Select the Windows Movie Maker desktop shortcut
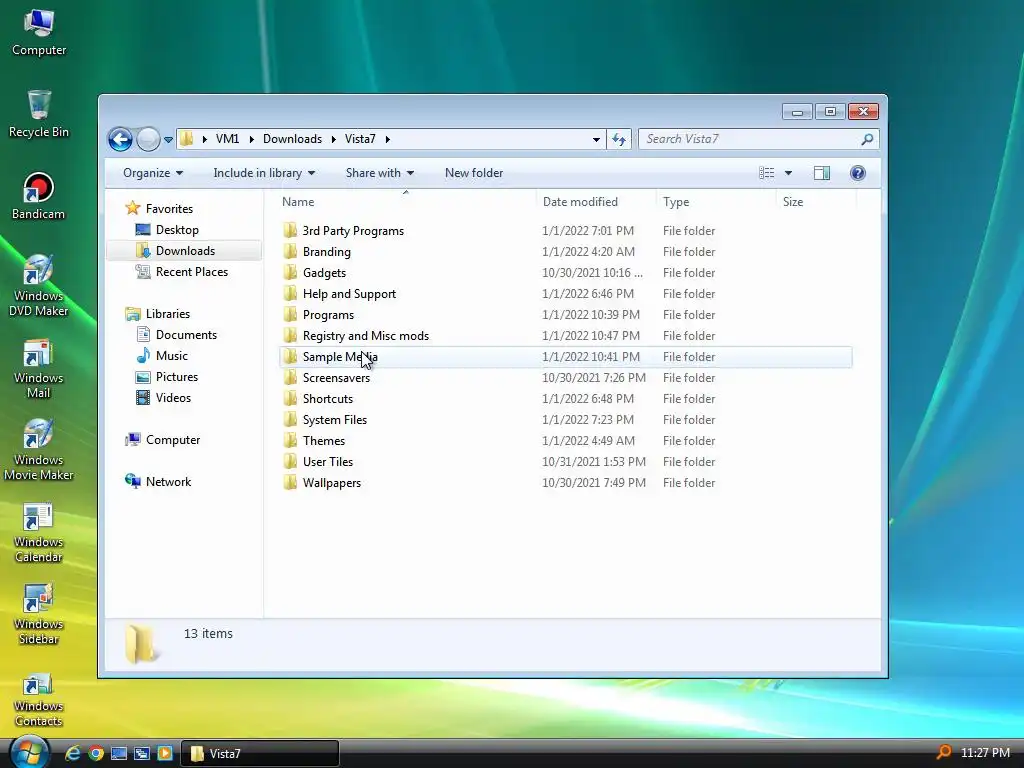This screenshot has width=1024, height=768. [39, 450]
